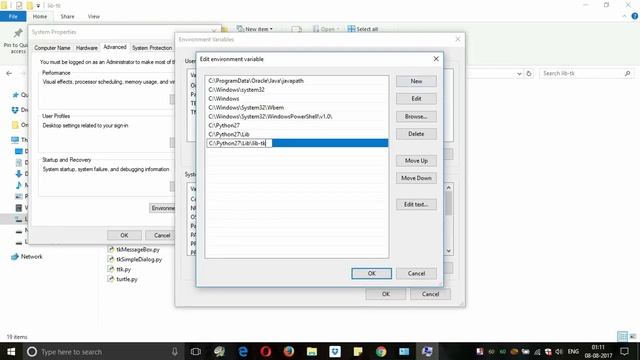Click the C:\Python27\Lib\lib-tk edit field
This screenshot has width=640, height=360.
click(239, 143)
